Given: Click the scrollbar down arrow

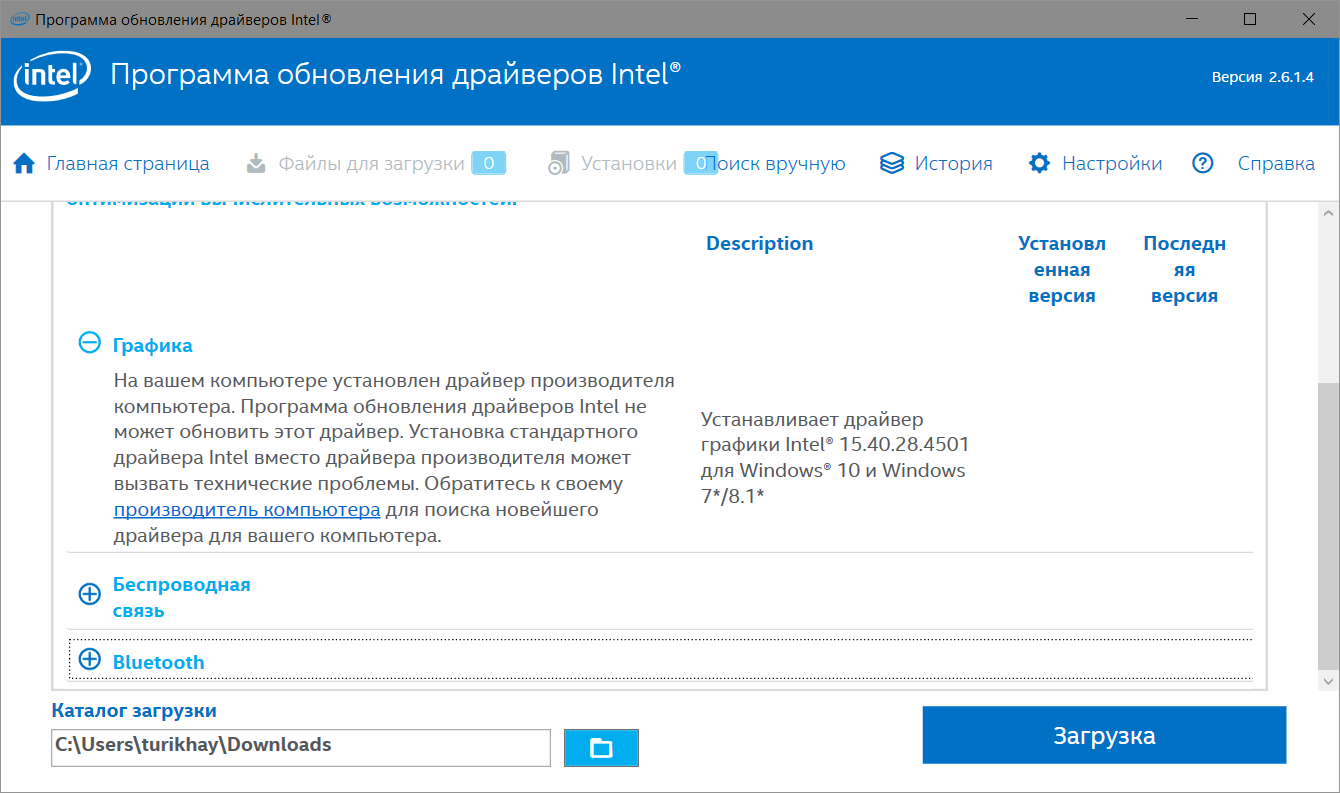Looking at the screenshot, I should coord(1328,680).
